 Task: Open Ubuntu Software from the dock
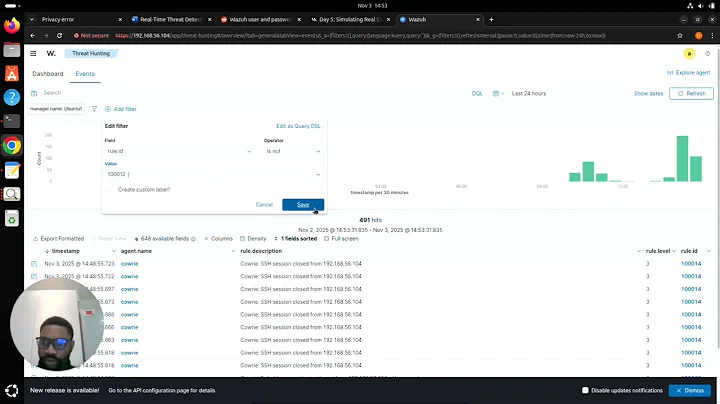(12, 73)
